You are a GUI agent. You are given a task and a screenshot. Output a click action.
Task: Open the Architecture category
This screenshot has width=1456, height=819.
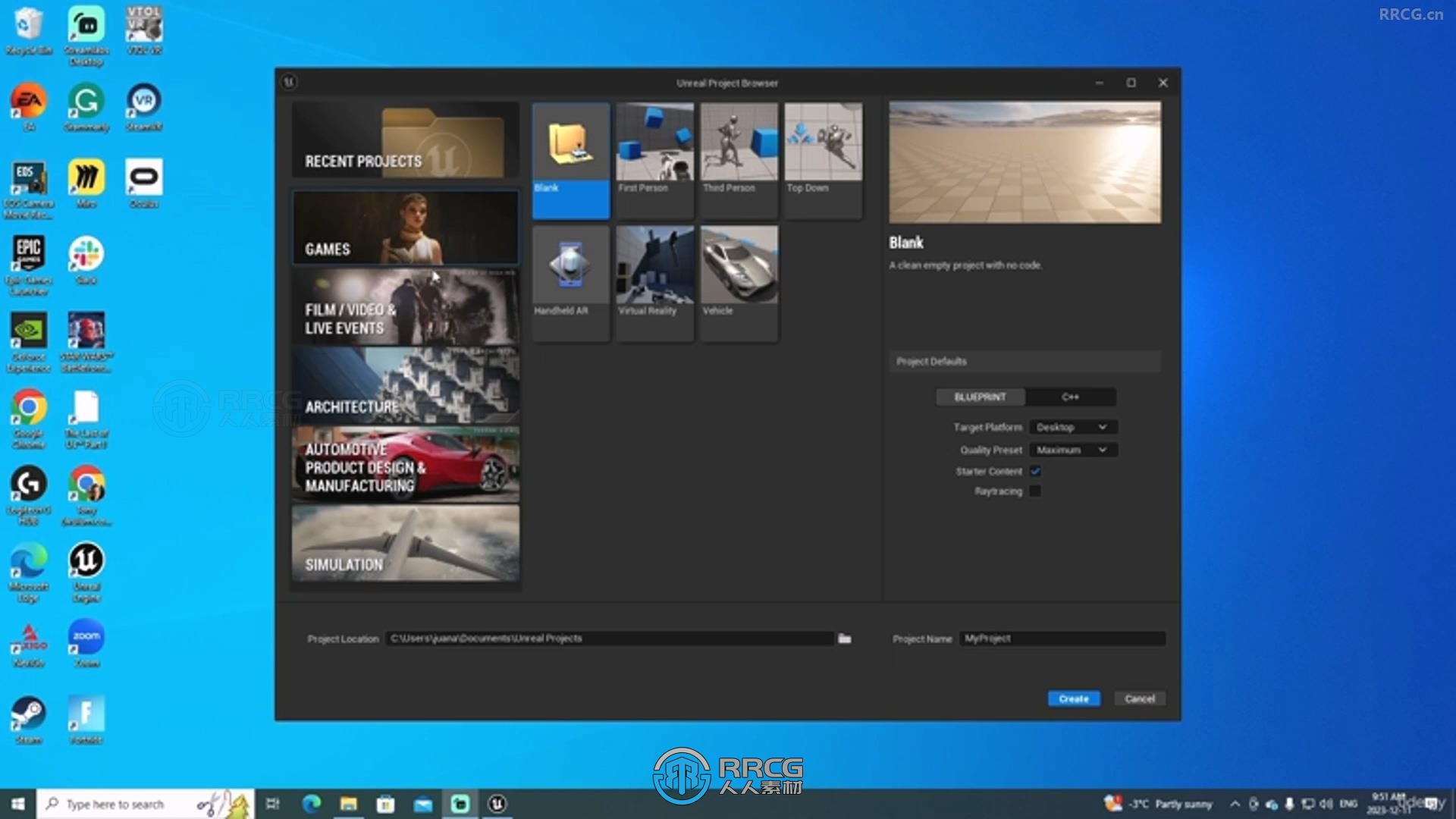pos(406,386)
